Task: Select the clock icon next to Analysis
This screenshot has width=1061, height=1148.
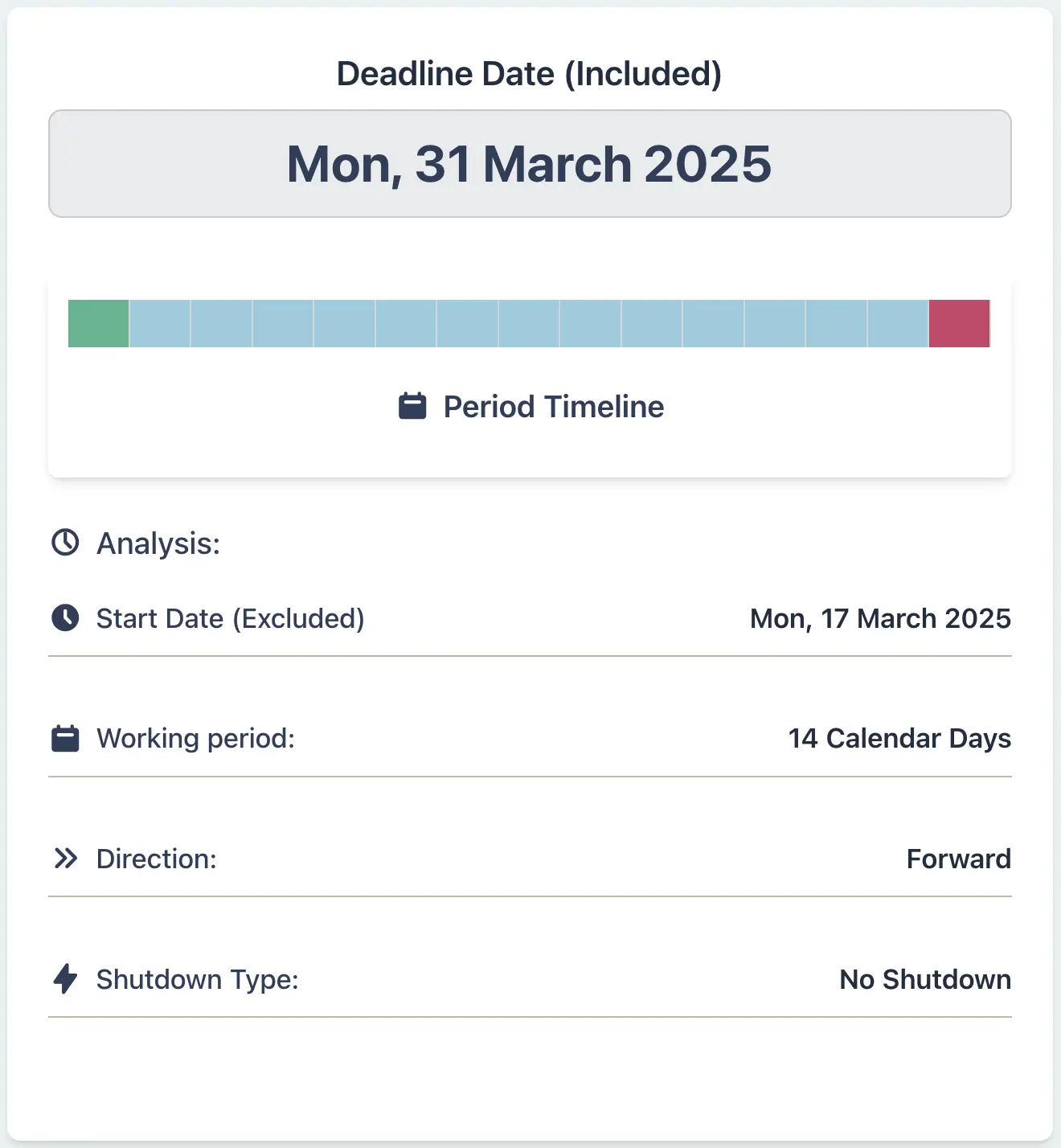Action: (x=65, y=543)
